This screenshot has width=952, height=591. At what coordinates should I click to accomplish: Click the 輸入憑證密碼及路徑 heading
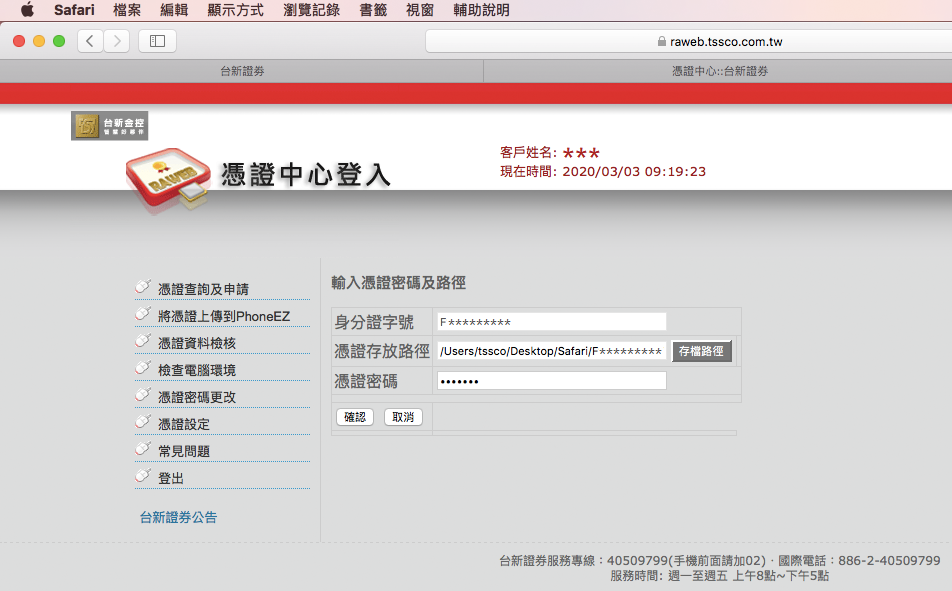point(398,282)
